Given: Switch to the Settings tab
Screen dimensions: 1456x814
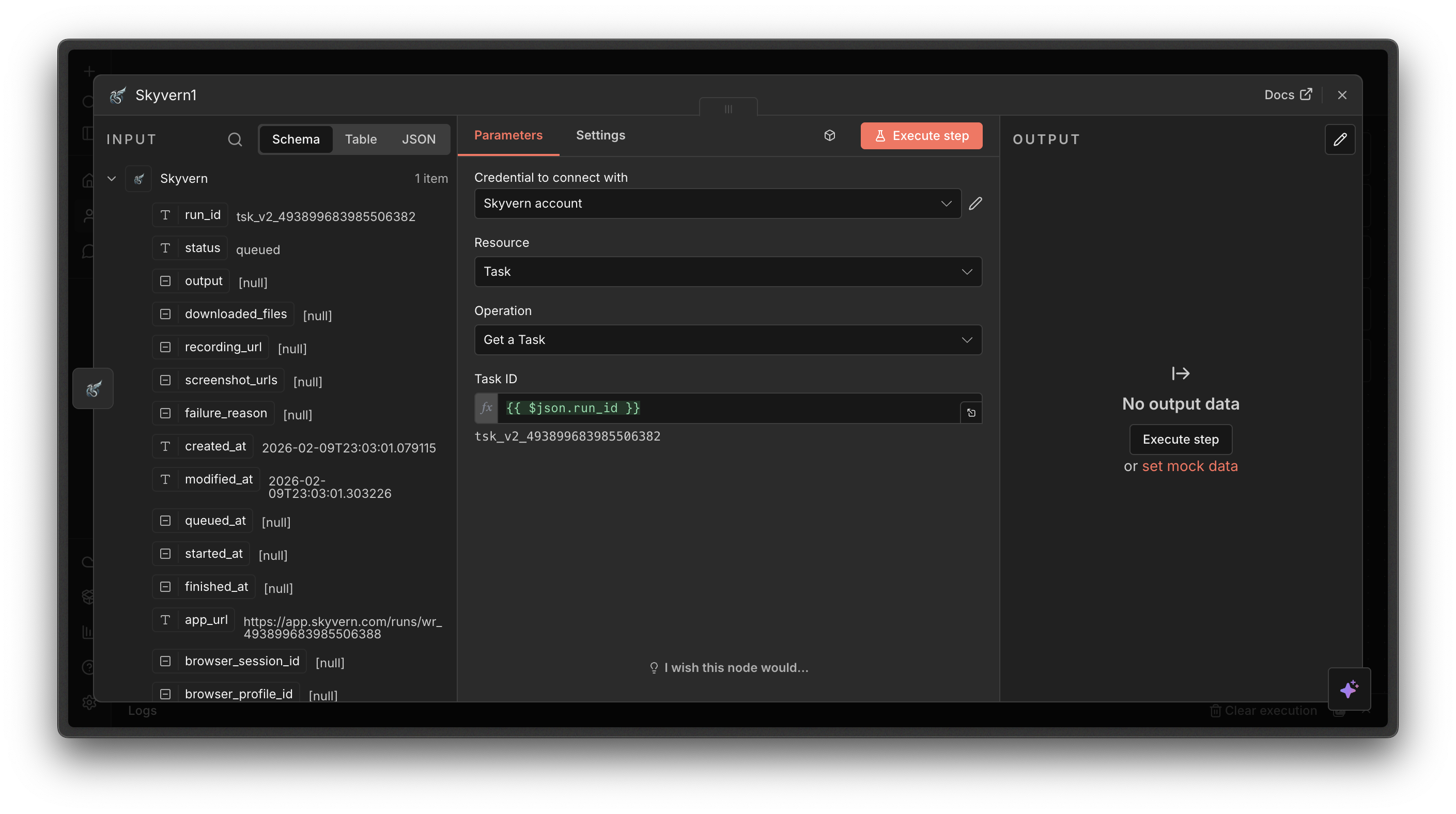Looking at the screenshot, I should (600, 135).
